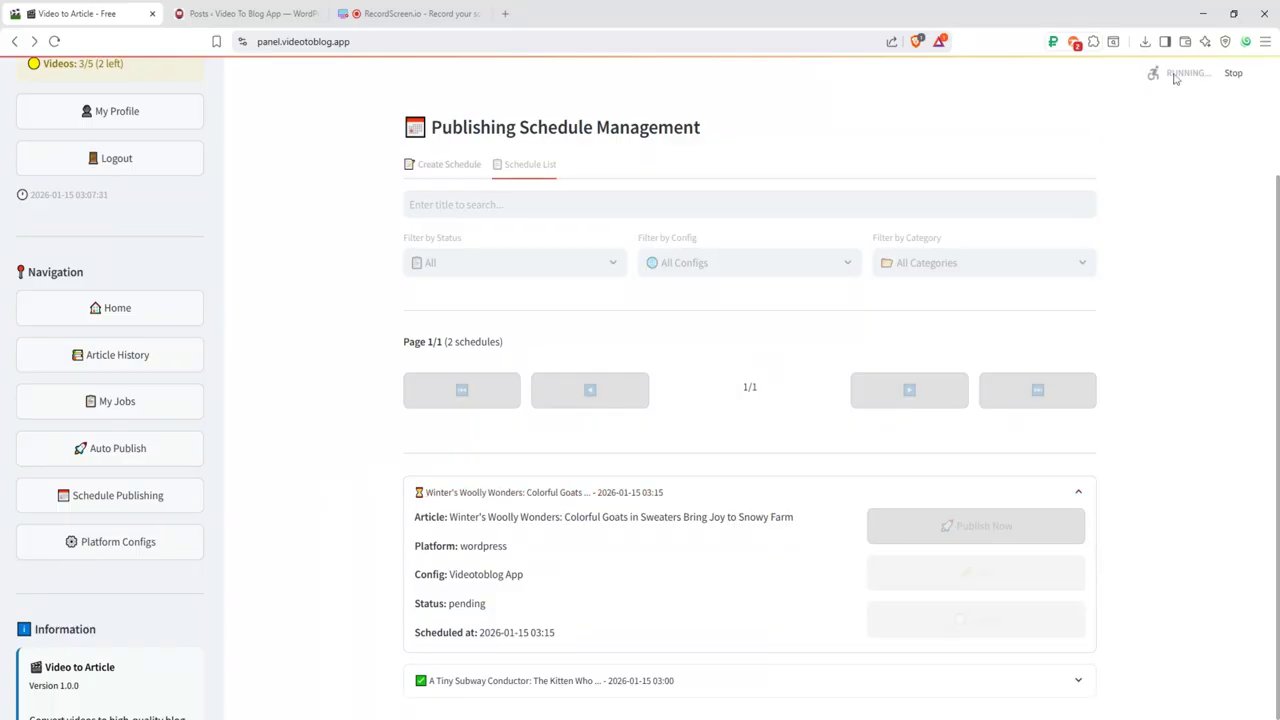Viewport: 1280px width, 720px height.
Task: Open the All Configs dropdown
Action: point(748,262)
